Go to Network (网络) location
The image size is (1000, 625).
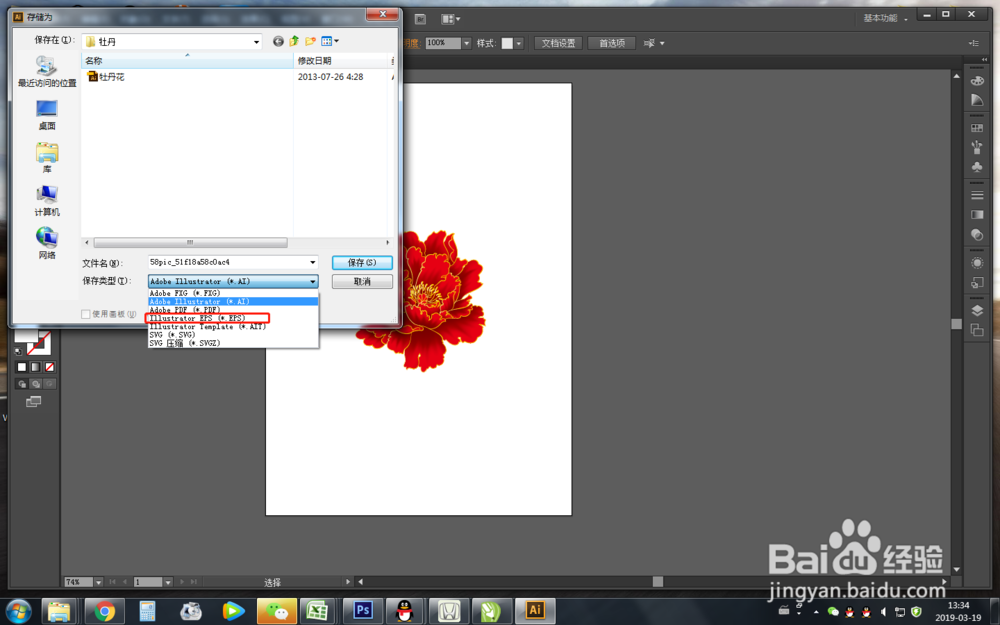[47, 244]
